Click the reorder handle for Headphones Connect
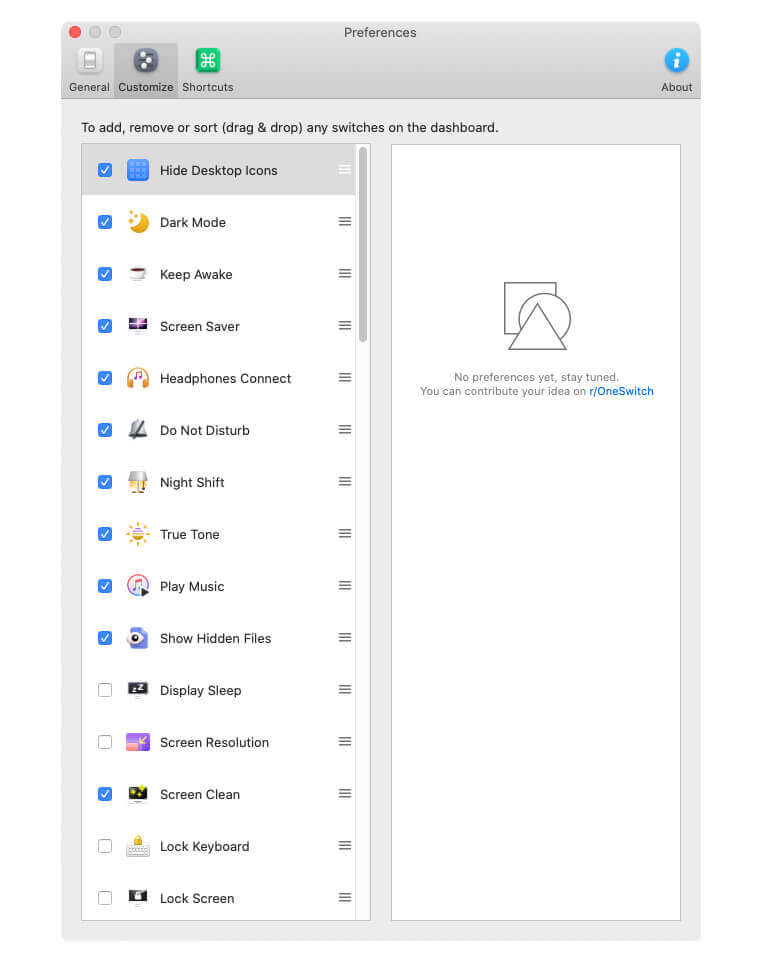The height and width of the screenshot is (963, 762). tap(345, 377)
